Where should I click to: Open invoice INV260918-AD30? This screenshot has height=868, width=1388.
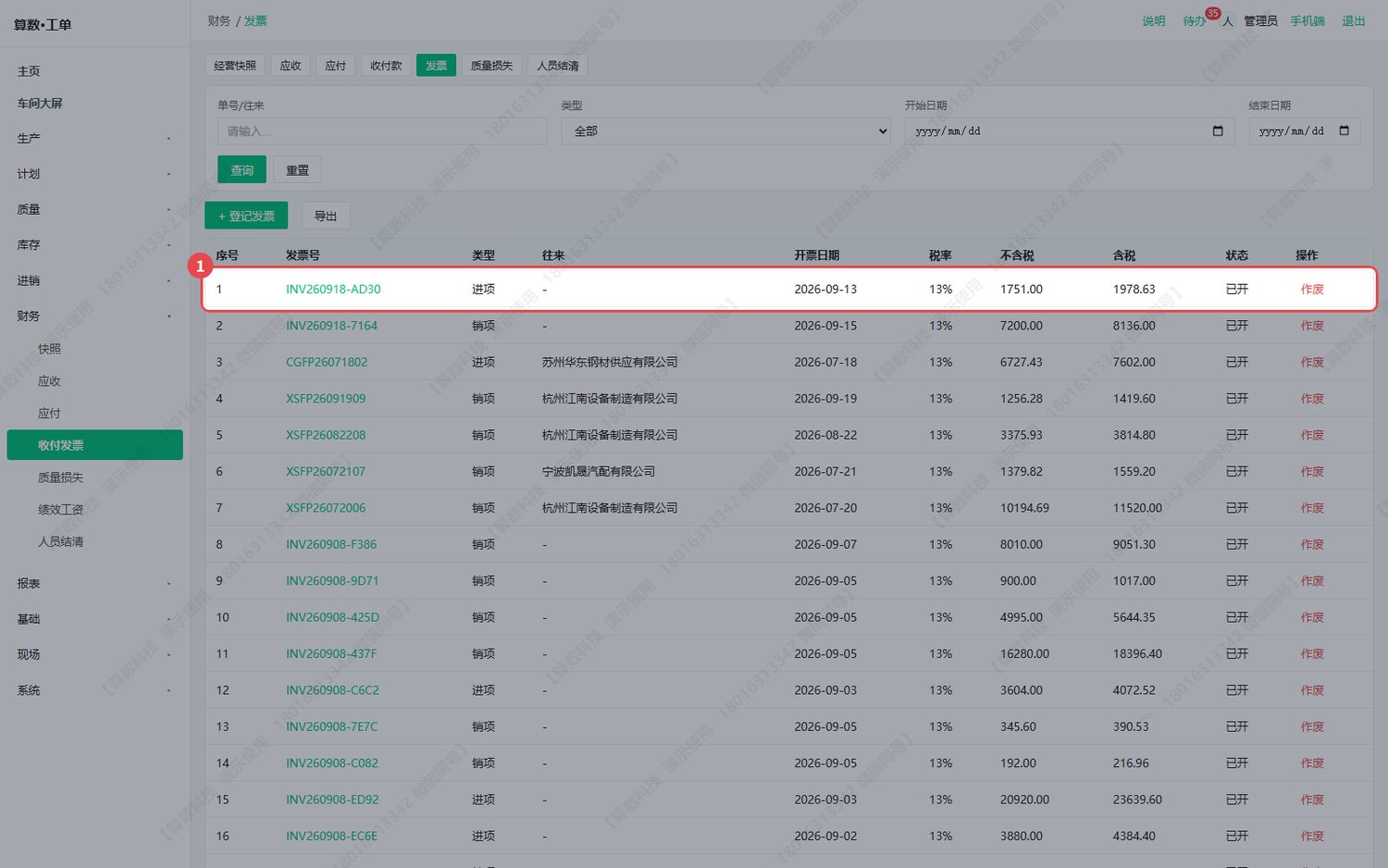click(333, 290)
